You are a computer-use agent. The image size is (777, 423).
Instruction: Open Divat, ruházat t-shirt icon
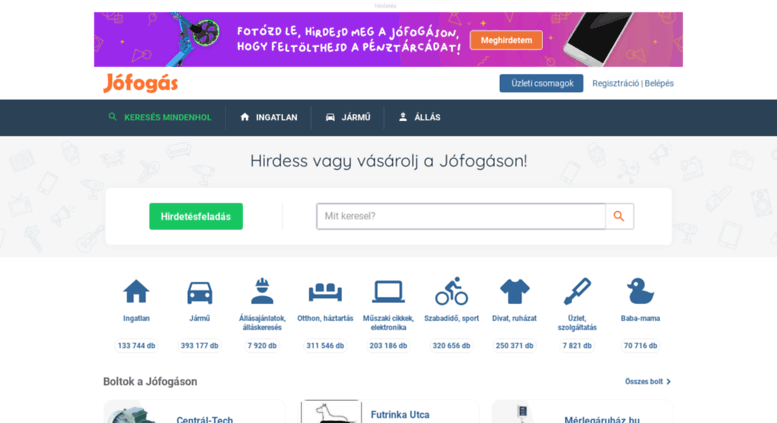tap(514, 291)
